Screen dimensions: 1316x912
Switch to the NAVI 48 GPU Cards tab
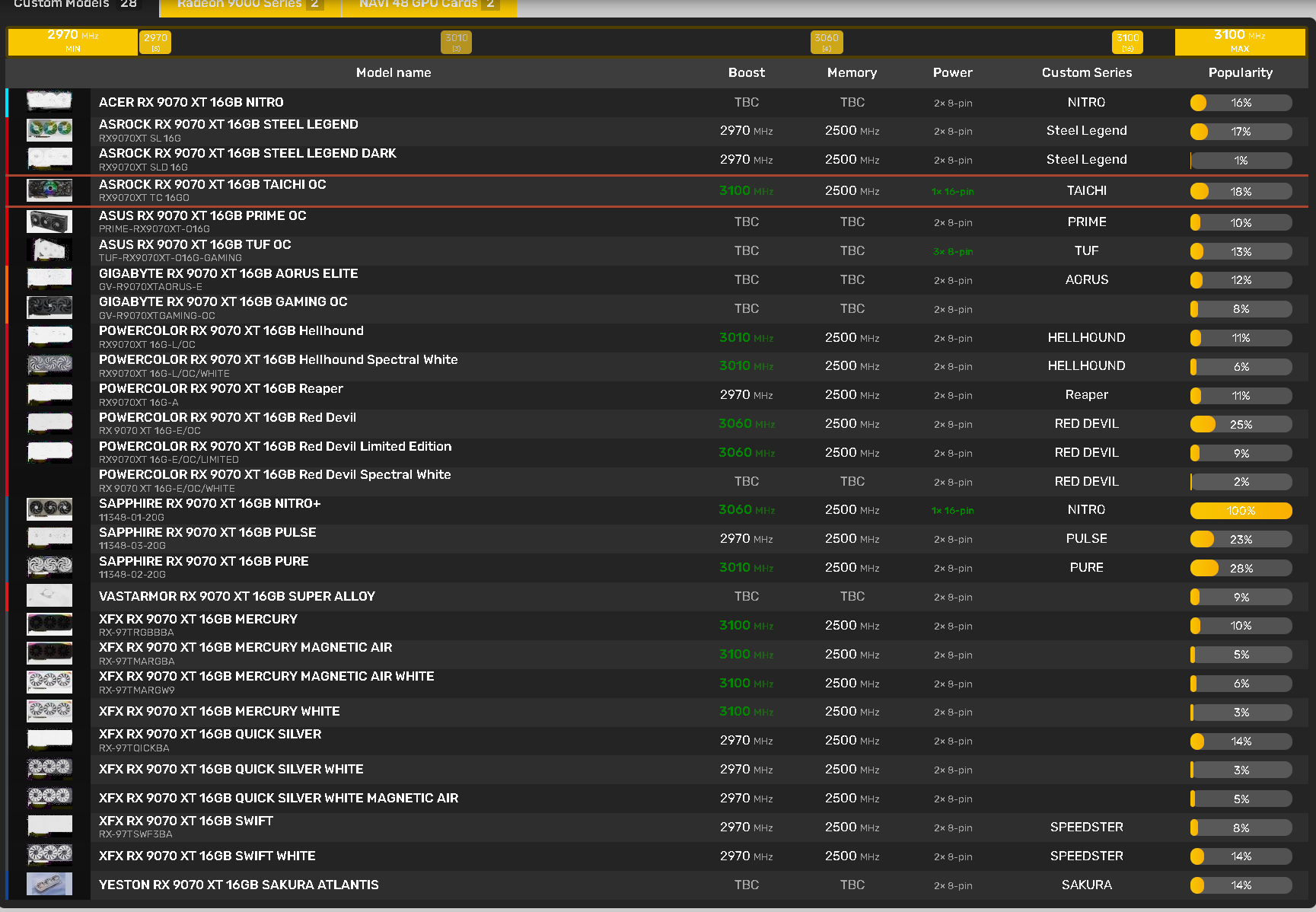point(429,6)
